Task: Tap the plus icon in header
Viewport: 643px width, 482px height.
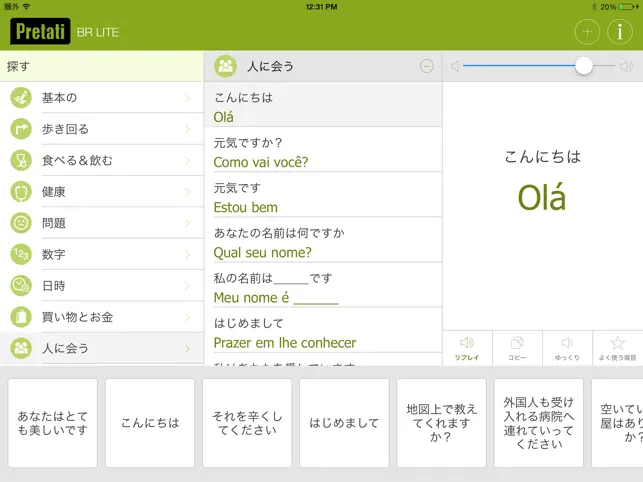Action: 587,32
